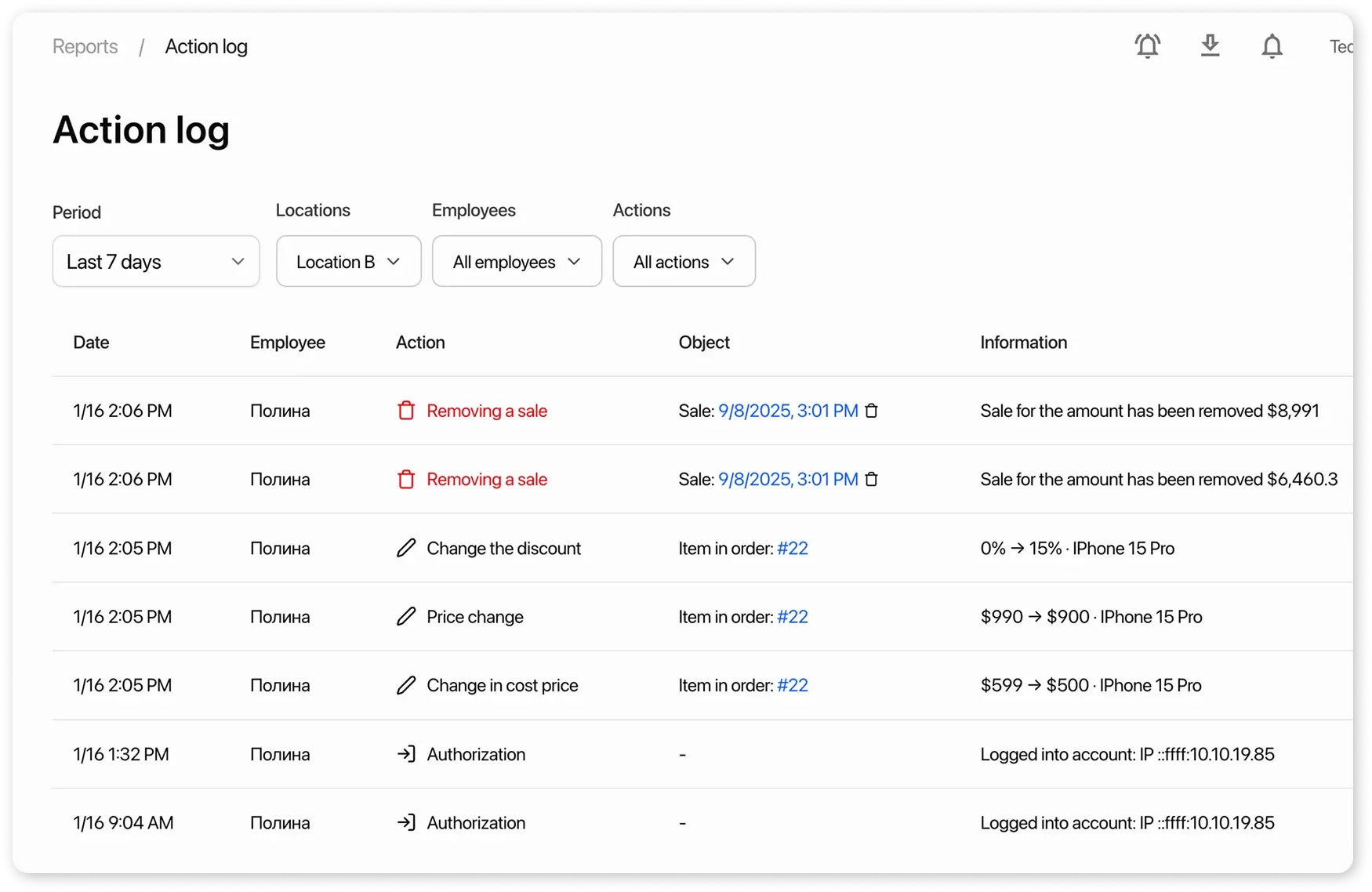Click login arrow icon for 1:32 PM Authorization

point(406,754)
